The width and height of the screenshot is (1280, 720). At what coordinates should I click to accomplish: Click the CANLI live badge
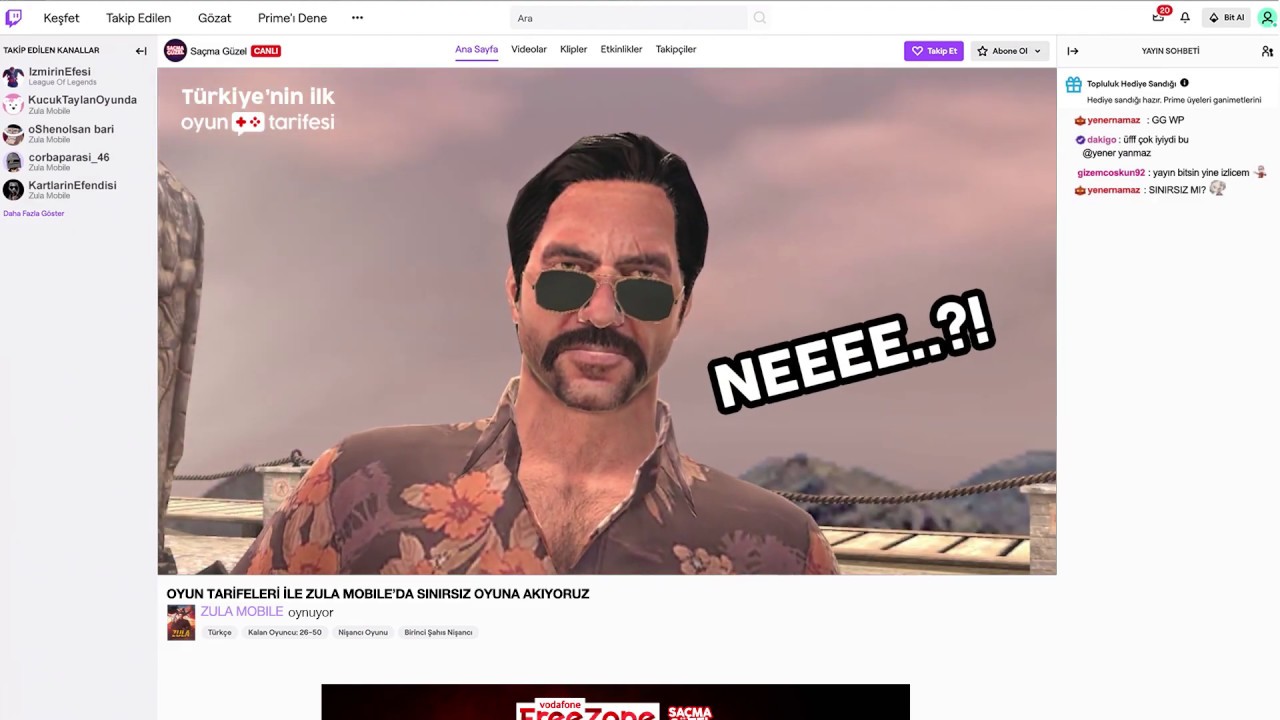point(265,51)
